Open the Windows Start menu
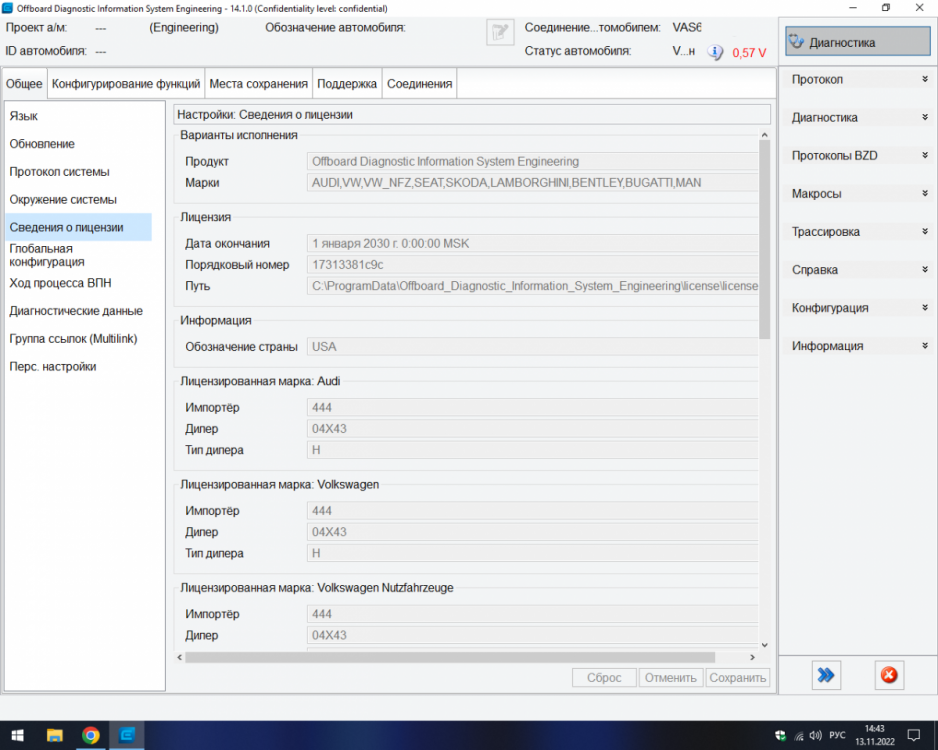 17,735
